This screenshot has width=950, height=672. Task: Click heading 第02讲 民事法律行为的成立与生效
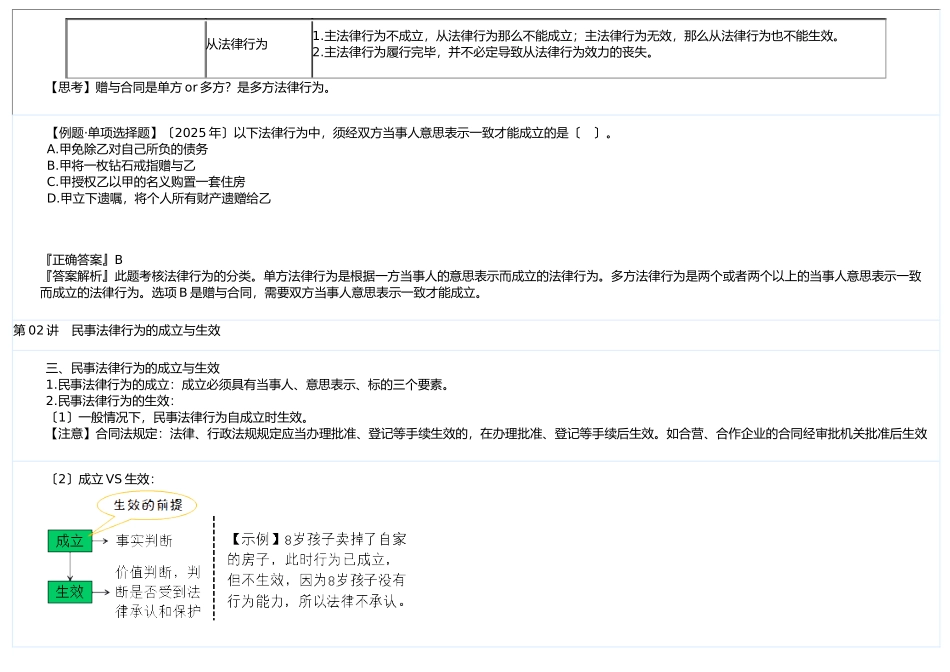pos(117,331)
